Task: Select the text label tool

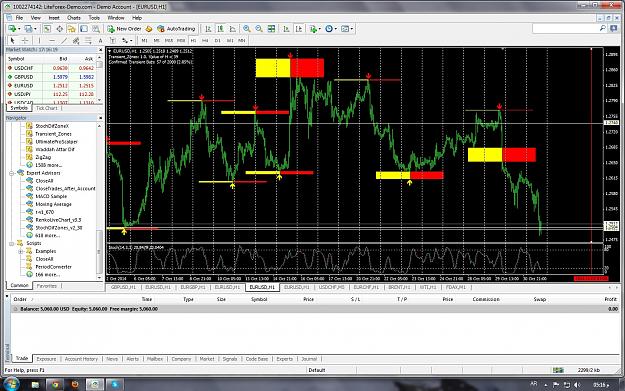Action: [113, 40]
